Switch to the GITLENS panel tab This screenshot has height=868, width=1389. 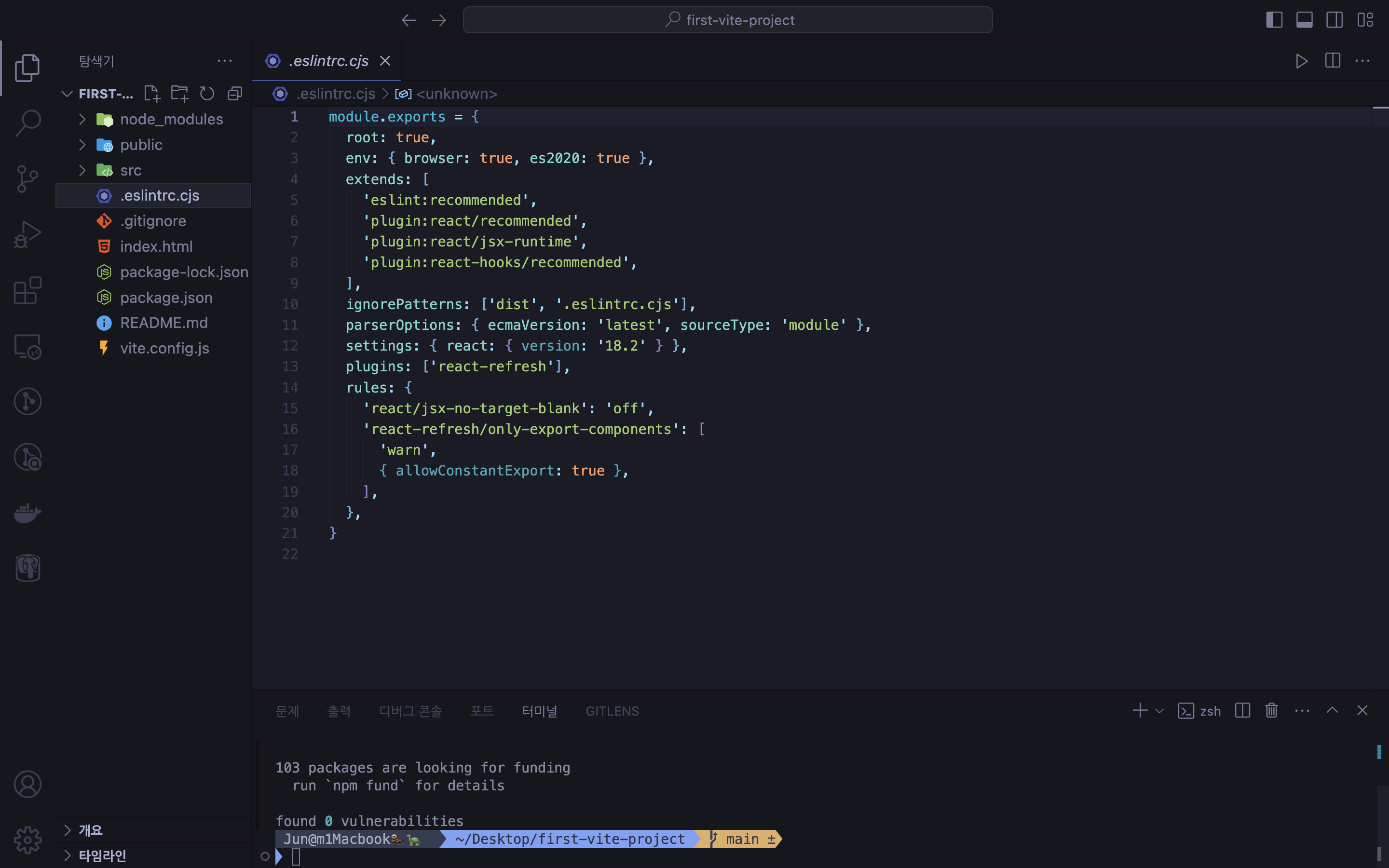point(612,711)
